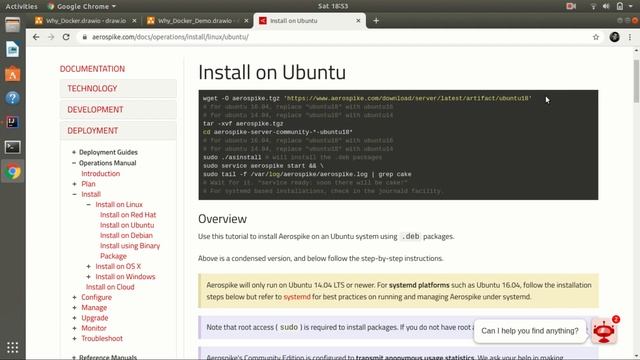Open the Install on Red Hat link
Viewport: 640px width, 360px height.
128,215
